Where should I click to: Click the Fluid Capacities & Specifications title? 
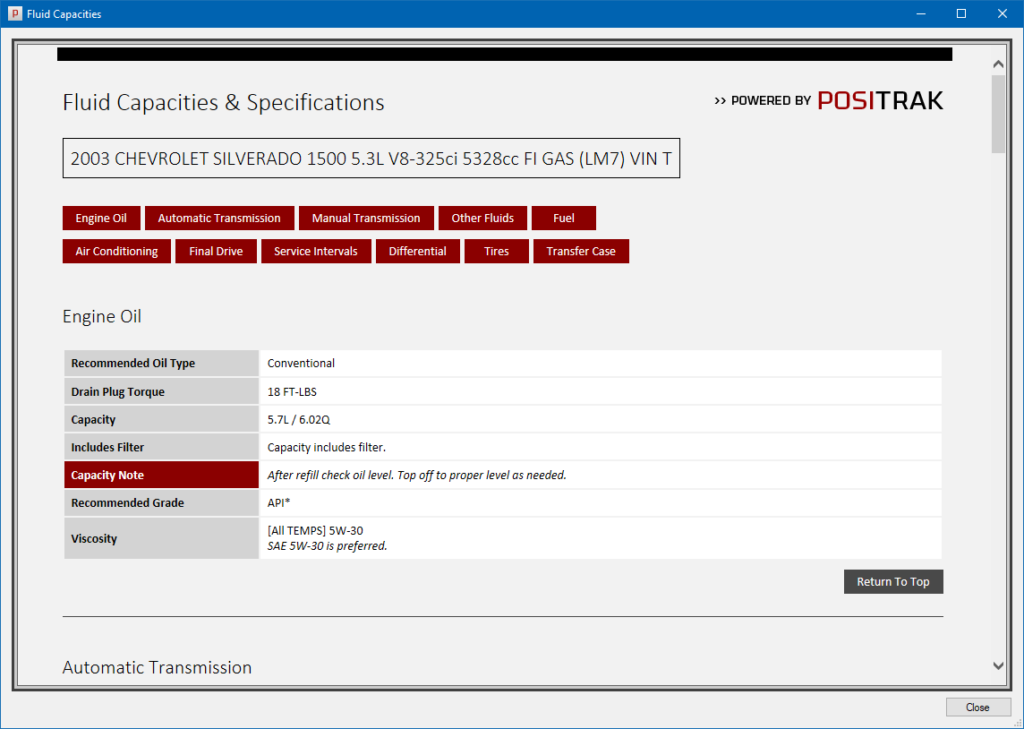tap(223, 103)
